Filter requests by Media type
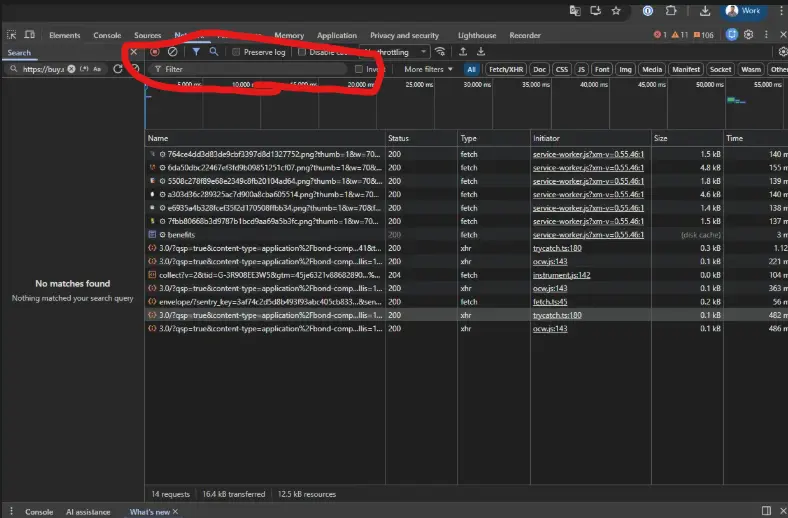 point(652,69)
